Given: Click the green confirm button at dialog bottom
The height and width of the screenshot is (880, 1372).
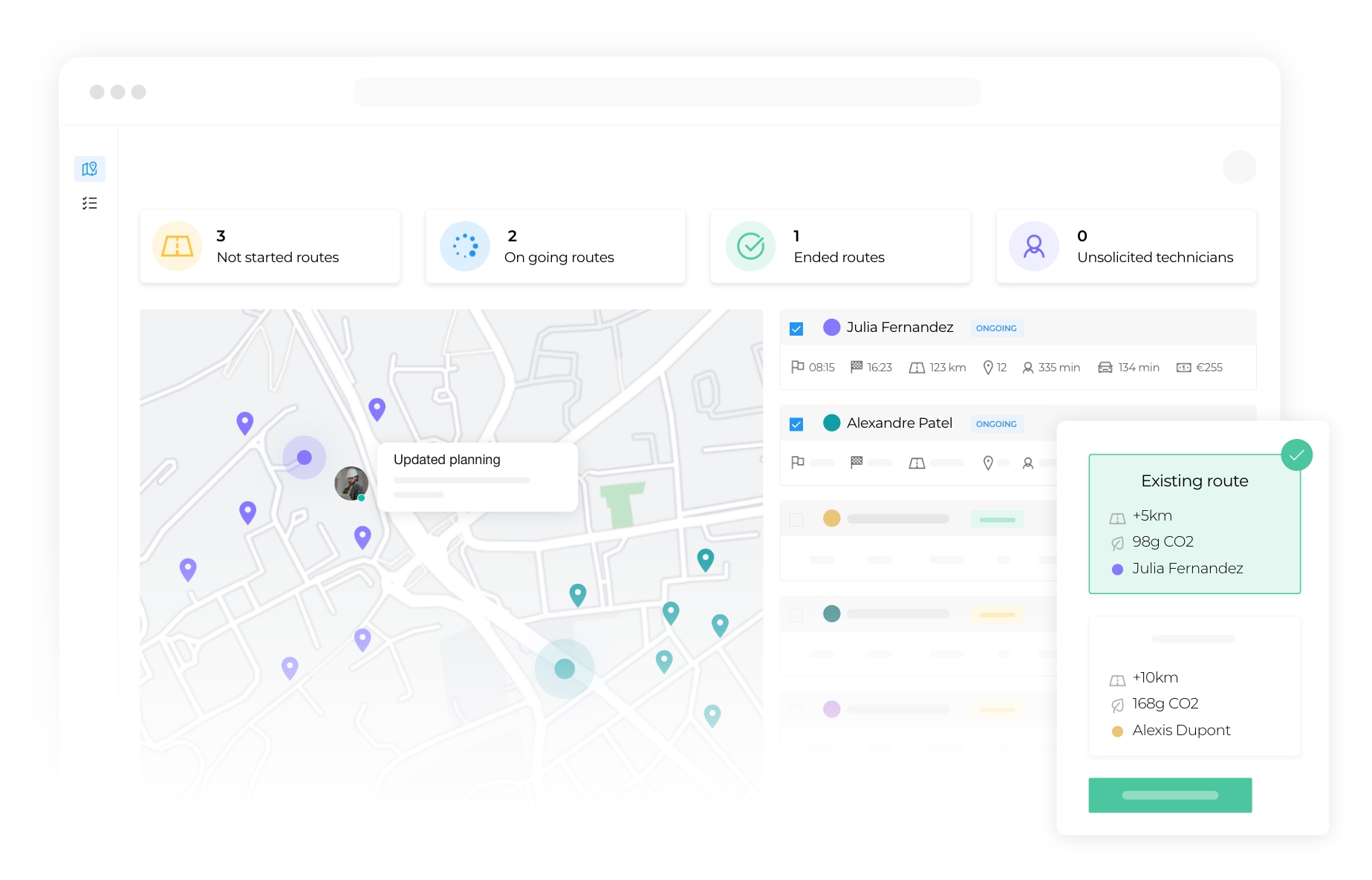Looking at the screenshot, I should [1170, 795].
